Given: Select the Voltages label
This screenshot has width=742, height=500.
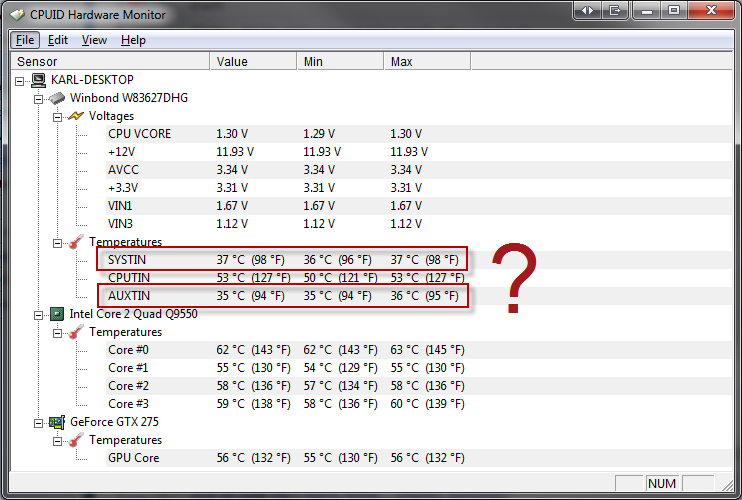Looking at the screenshot, I should coord(111,116).
